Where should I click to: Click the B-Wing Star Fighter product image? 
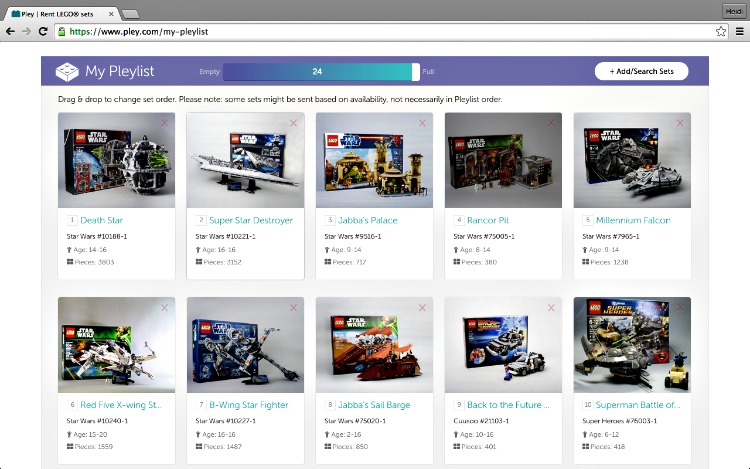245,345
